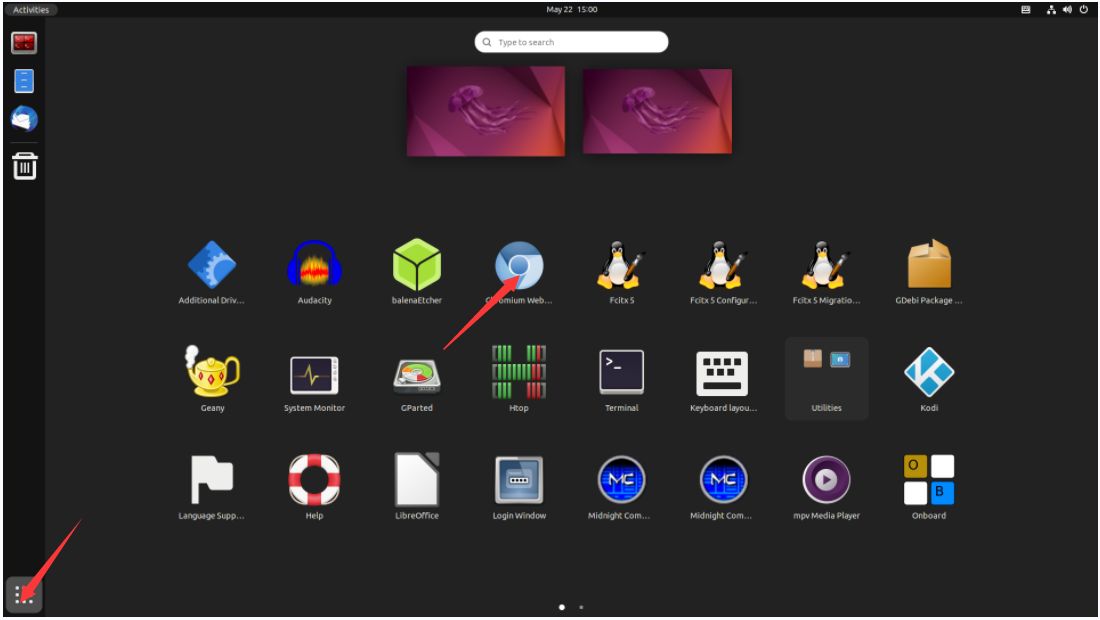Open System Monitor
Image resolution: width=1100 pixels, height=620 pixels.
point(314,375)
